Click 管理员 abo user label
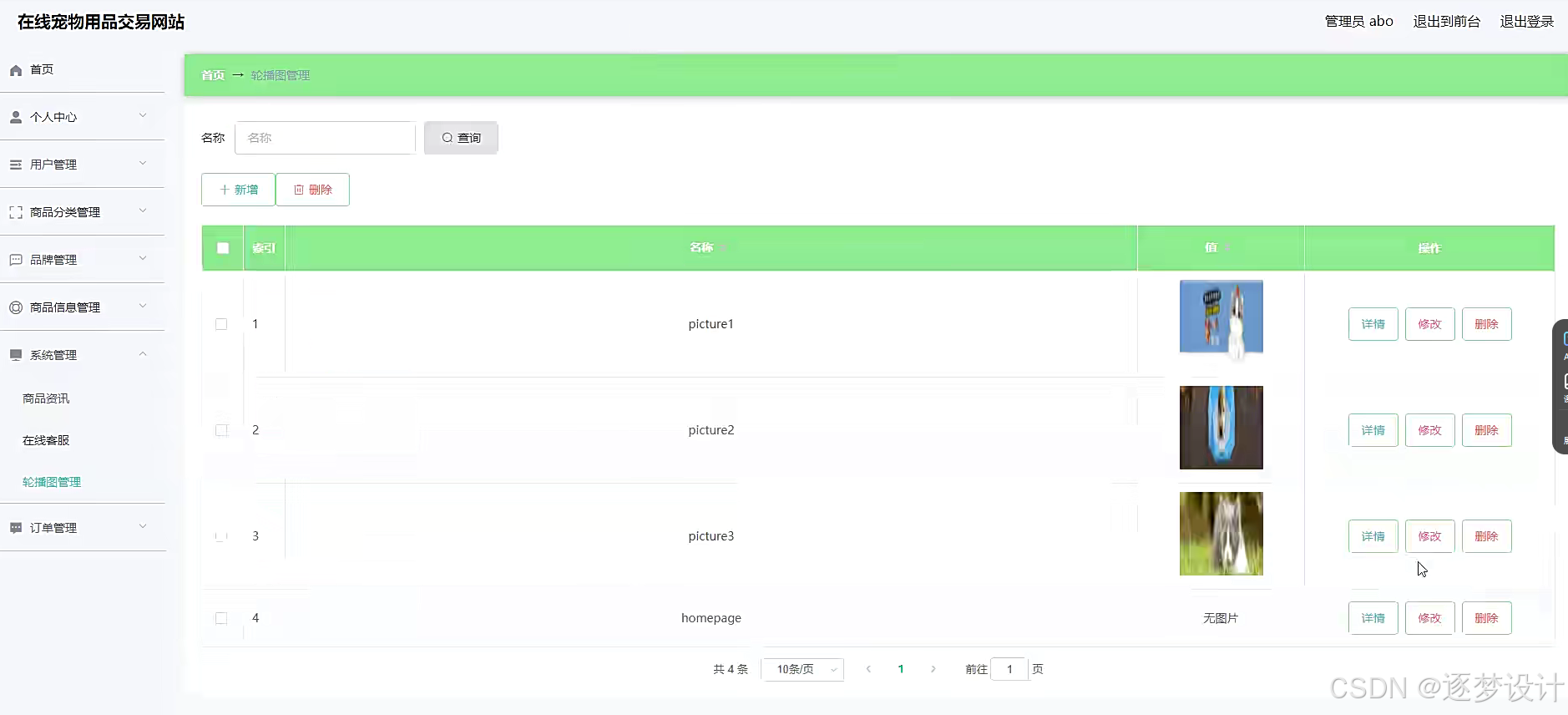Viewport: 1568px width, 715px height. click(x=1359, y=22)
